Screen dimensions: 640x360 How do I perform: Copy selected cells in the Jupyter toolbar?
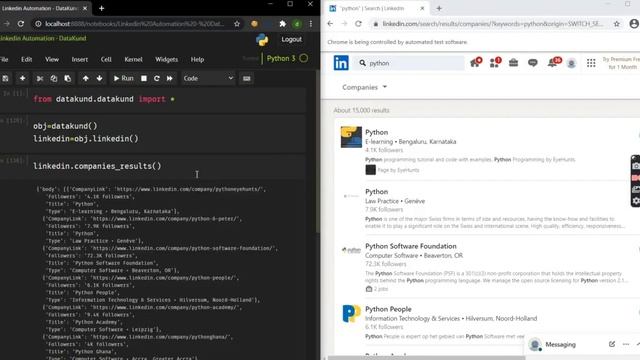(53, 78)
